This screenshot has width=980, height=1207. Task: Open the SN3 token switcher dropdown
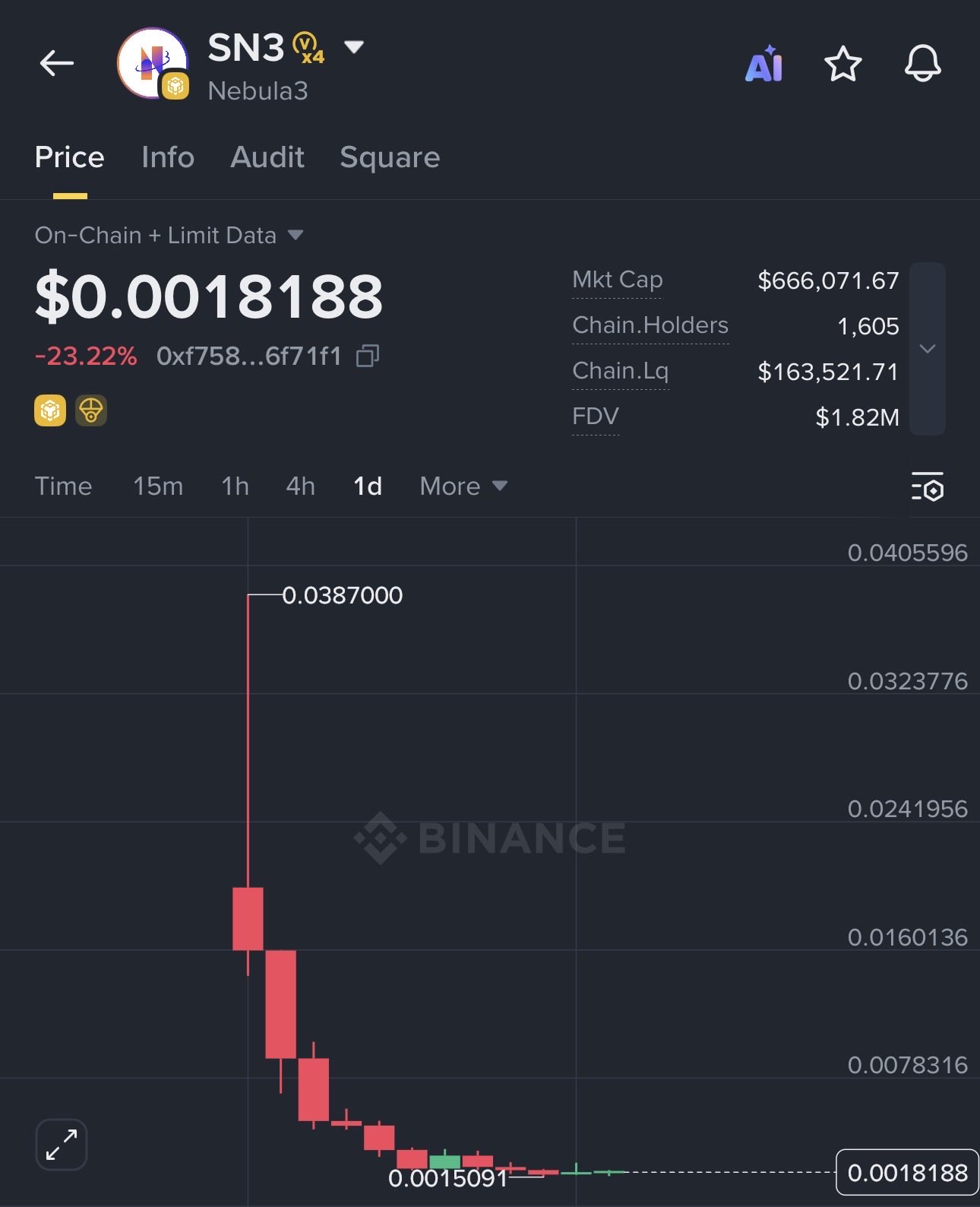354,47
